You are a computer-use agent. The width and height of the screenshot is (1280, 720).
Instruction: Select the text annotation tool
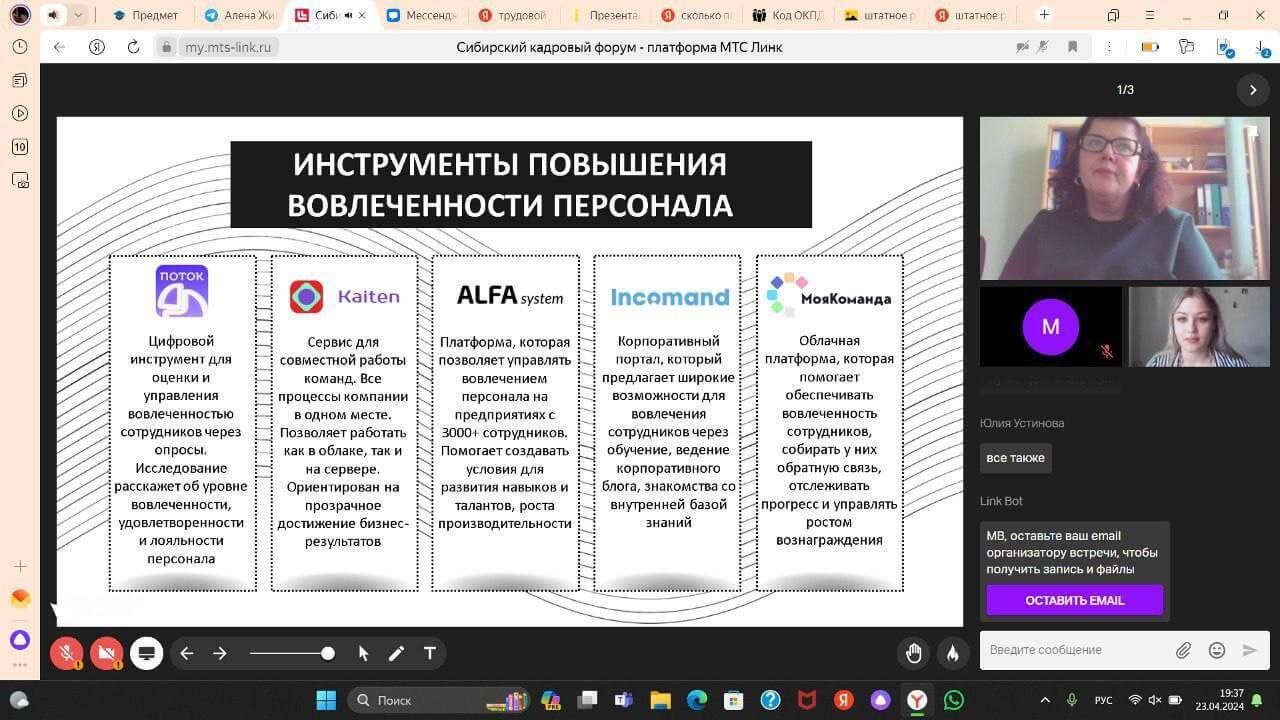tap(430, 653)
